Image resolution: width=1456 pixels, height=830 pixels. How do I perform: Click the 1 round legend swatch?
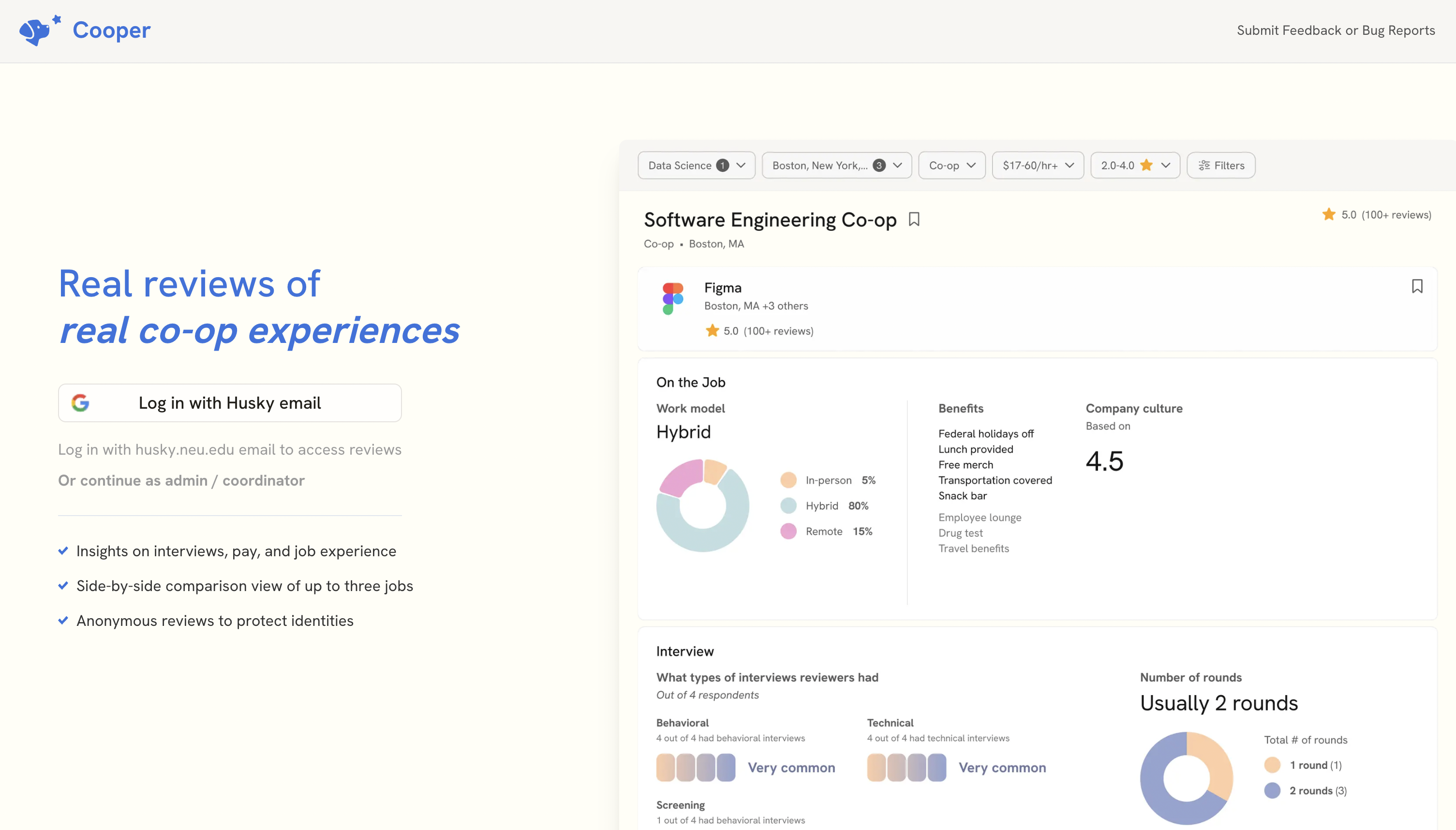click(1273, 765)
